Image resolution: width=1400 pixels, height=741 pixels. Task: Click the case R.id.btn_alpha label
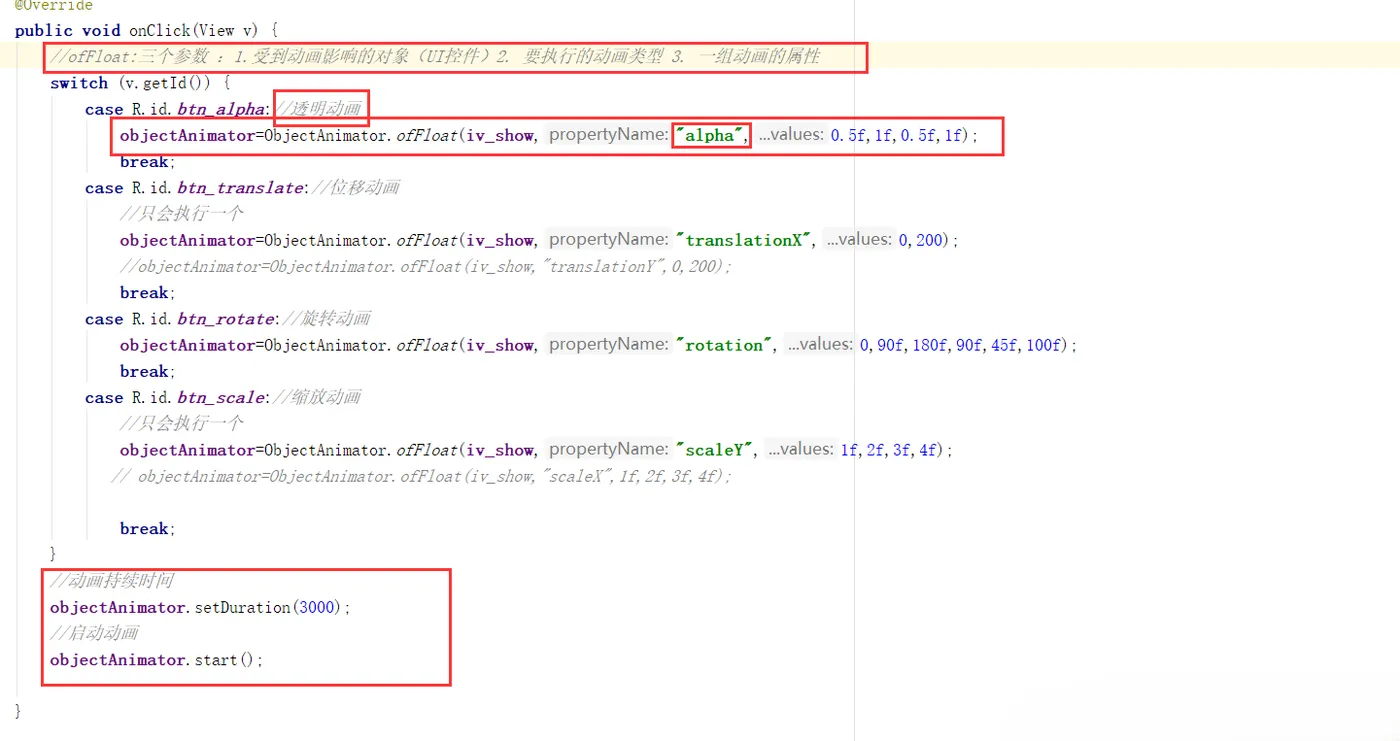[176, 109]
